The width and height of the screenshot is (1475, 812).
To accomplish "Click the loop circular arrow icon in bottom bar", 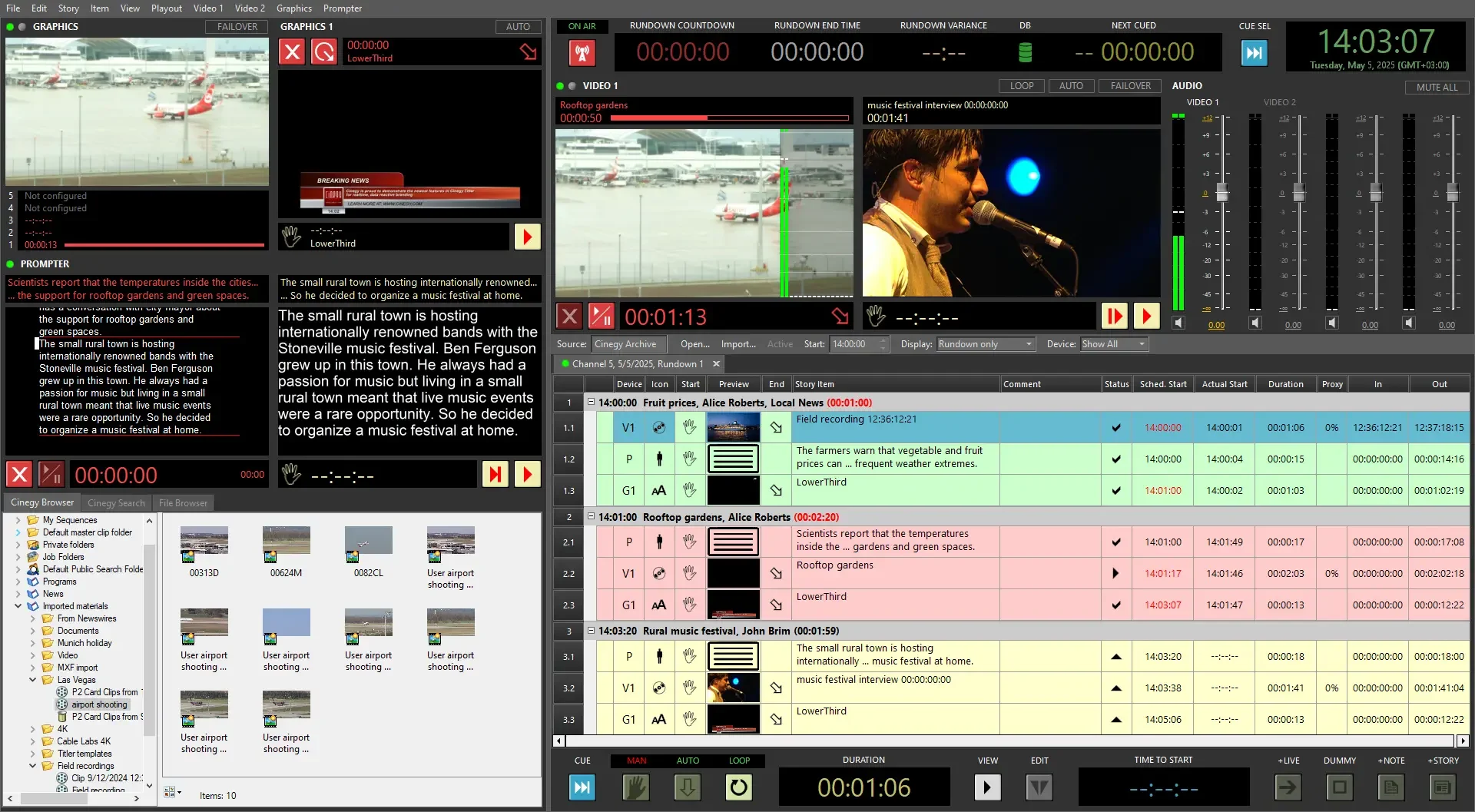I will 738,787.
